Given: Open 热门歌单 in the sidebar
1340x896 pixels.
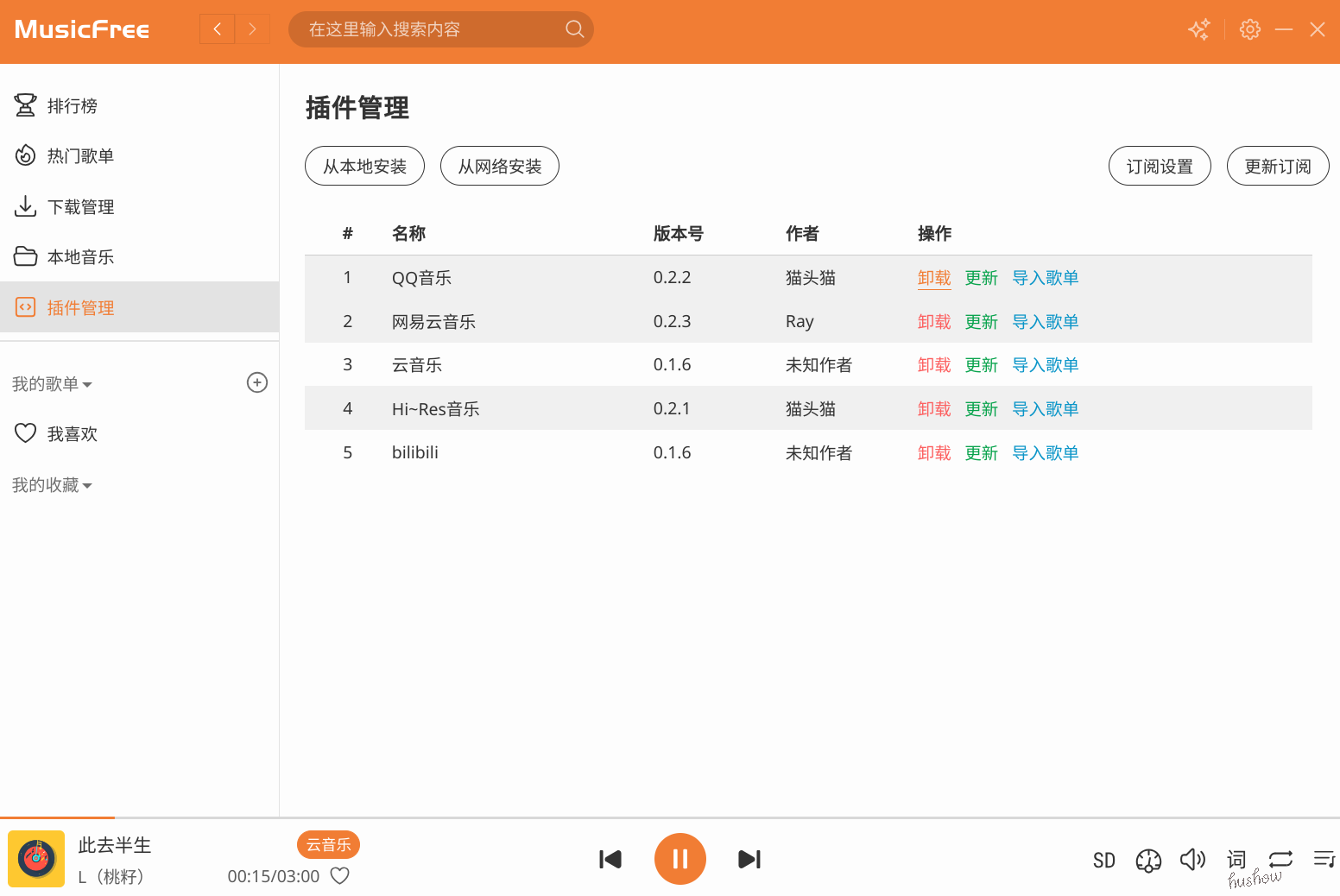Looking at the screenshot, I should coord(139,155).
